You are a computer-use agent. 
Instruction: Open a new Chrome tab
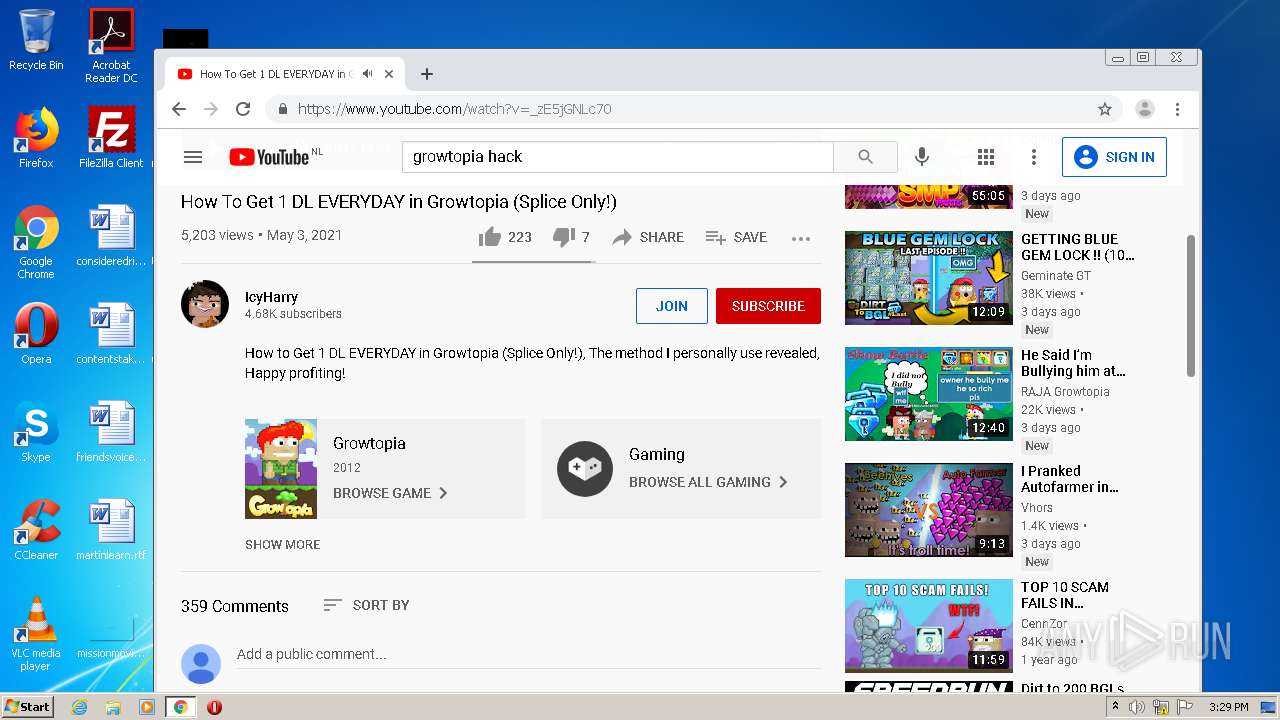[427, 74]
